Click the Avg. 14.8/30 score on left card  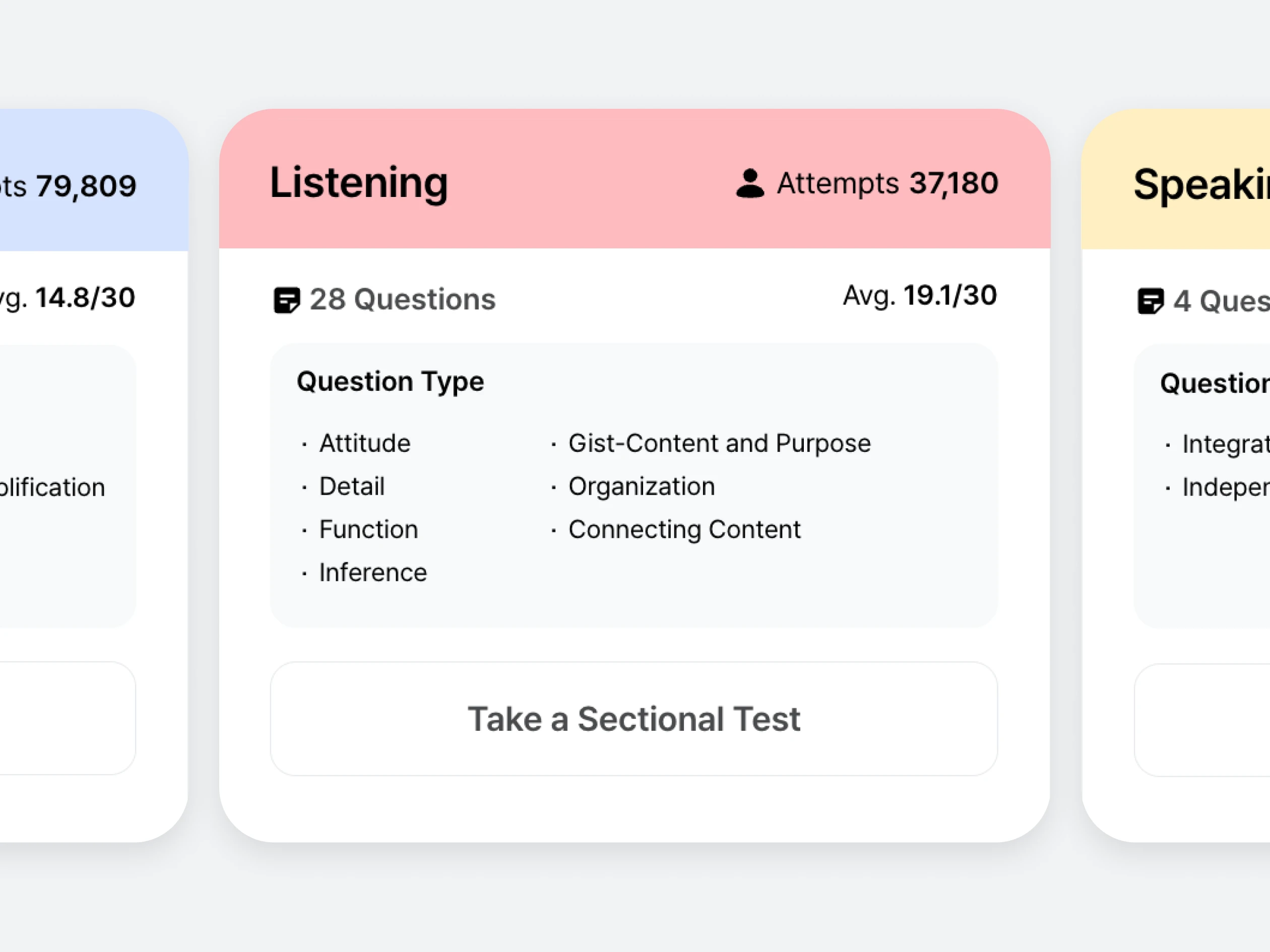69,298
